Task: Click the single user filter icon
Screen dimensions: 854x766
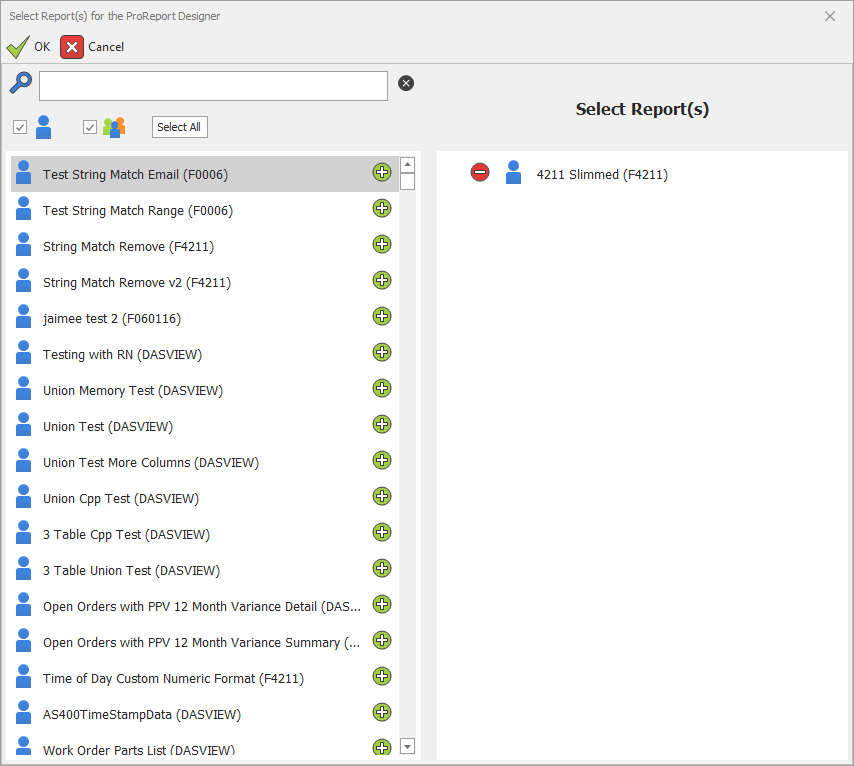Action: 44,127
